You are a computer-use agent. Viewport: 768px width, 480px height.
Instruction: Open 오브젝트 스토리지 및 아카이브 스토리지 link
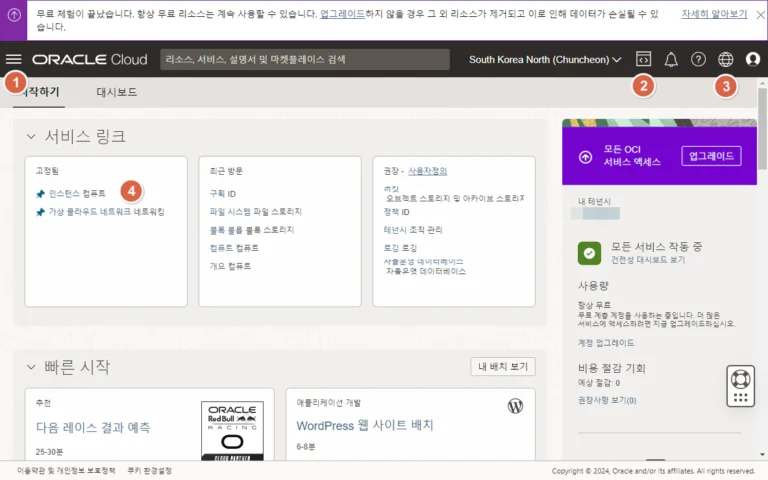(x=455, y=198)
